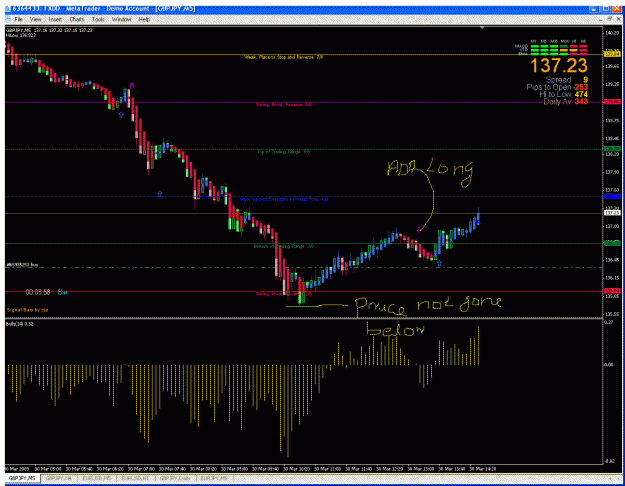Click the 30 Mar 14:20 time axis label
This screenshot has width=625, height=486.
pos(483,469)
